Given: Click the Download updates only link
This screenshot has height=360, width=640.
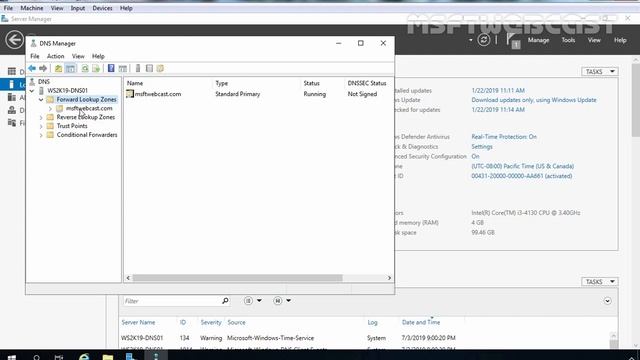Looking at the screenshot, I should pos(534,100).
